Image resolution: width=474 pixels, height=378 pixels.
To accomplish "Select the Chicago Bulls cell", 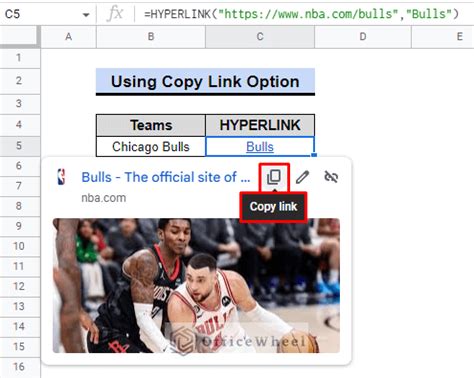I will pos(151,147).
